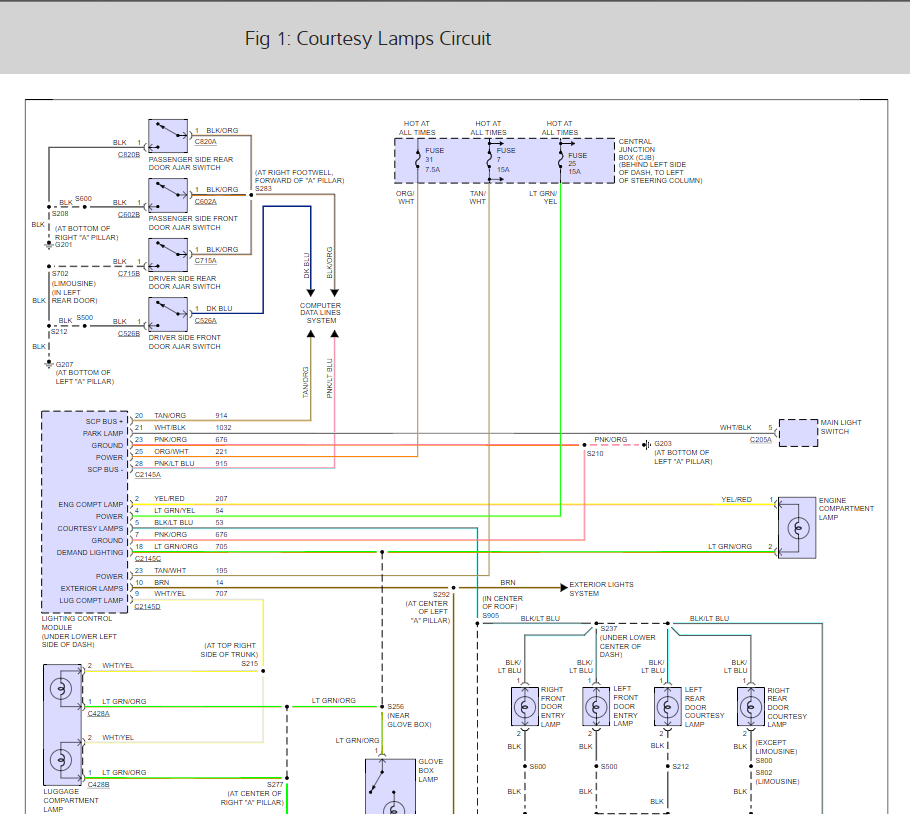Image resolution: width=910 pixels, height=837 pixels.
Task: Click the Exterior Lights System label
Action: (601, 589)
